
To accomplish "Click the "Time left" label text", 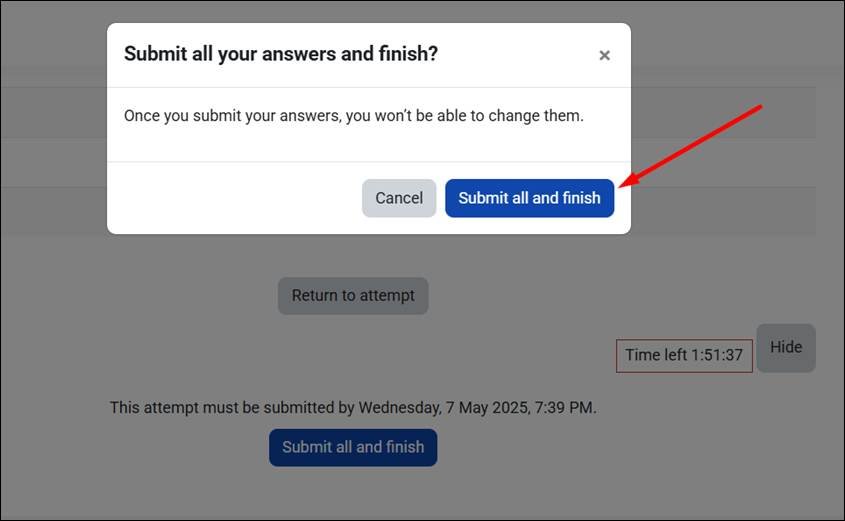I will coord(656,355).
